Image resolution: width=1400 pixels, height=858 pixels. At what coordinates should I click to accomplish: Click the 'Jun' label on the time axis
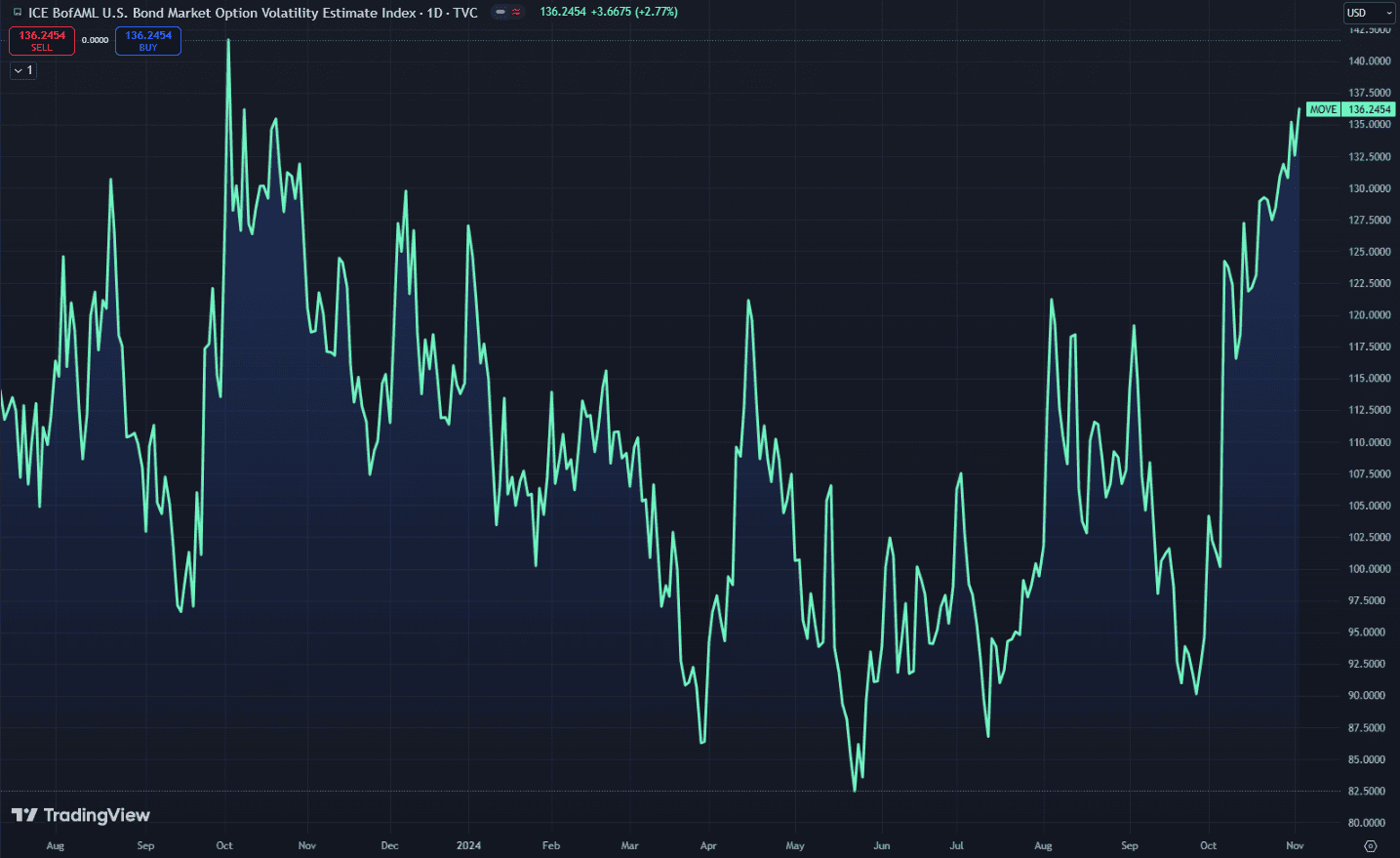click(882, 845)
